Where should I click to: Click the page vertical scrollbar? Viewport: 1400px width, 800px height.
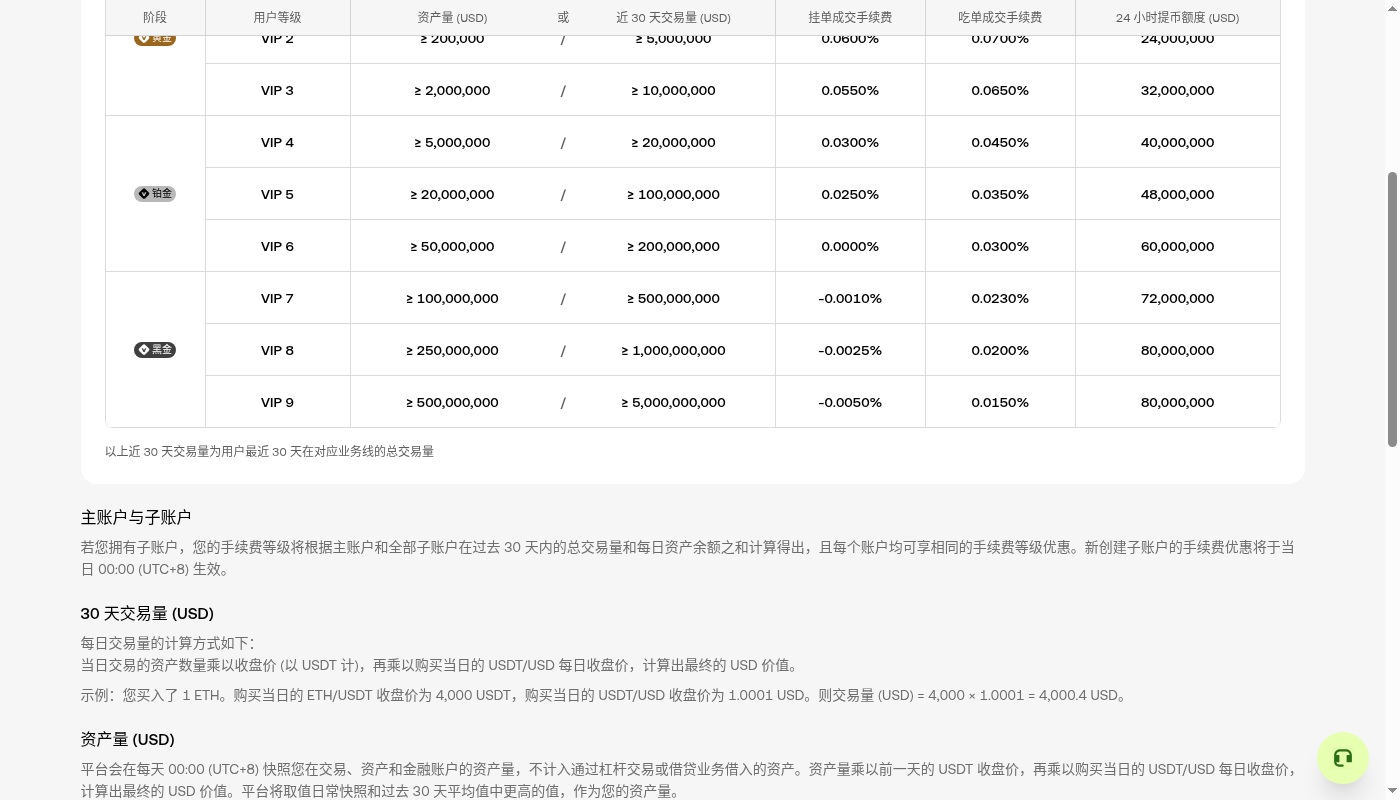pyautogui.click(x=1392, y=308)
